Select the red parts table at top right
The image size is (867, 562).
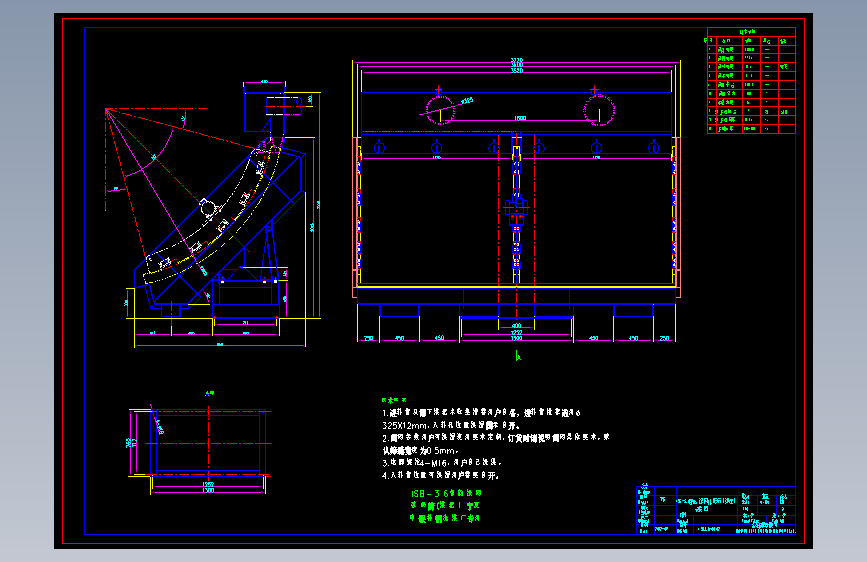751,80
